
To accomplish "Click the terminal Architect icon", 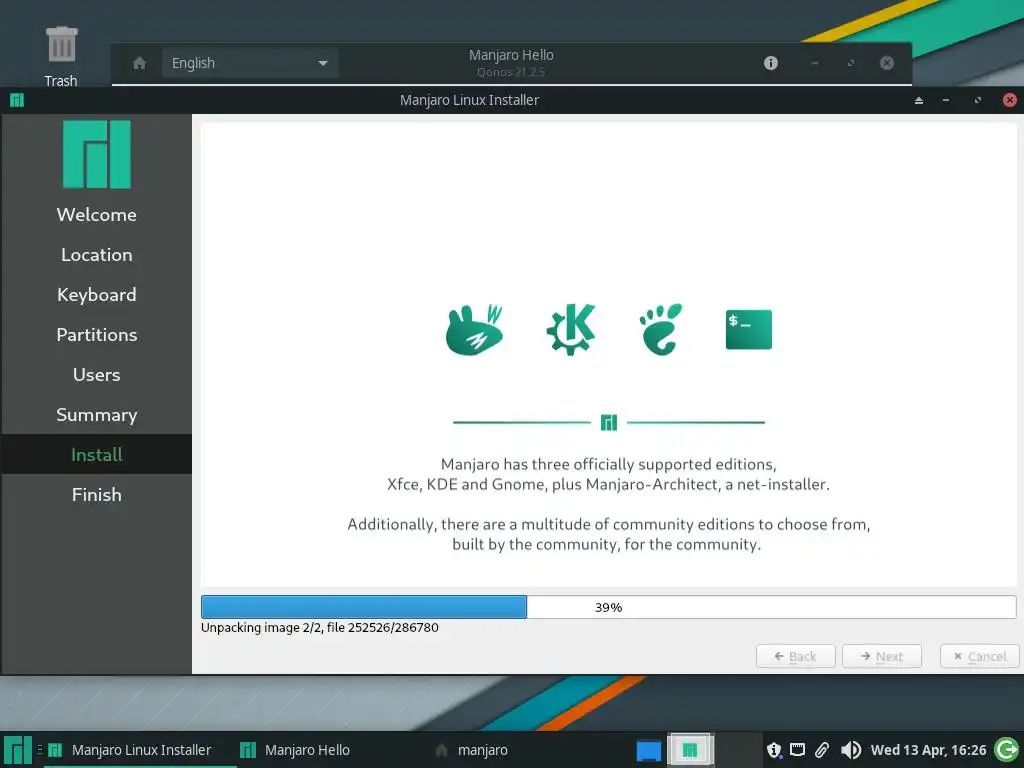I will pos(748,329).
